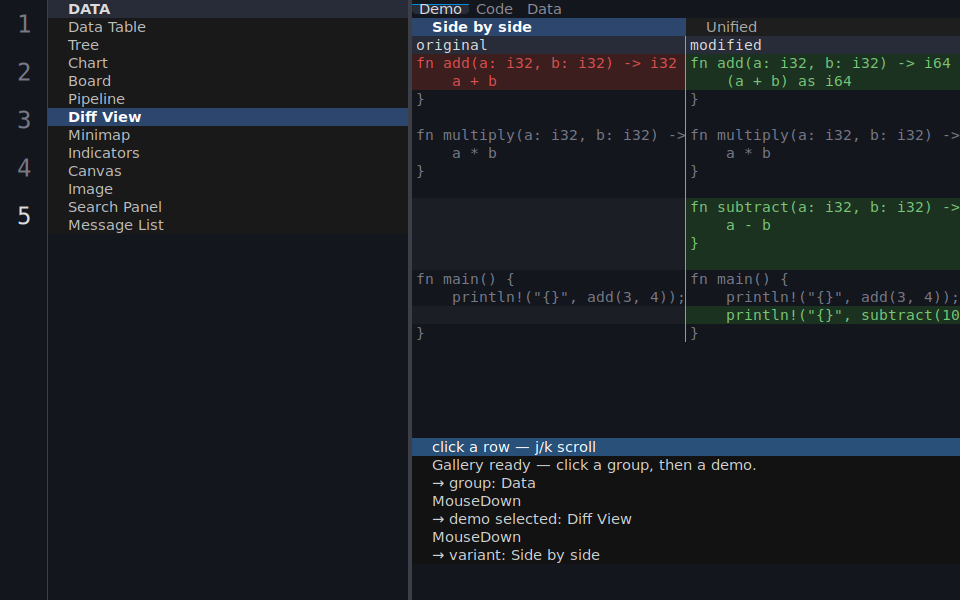Click the "original" pane header
The image size is (960, 600).
549,45
